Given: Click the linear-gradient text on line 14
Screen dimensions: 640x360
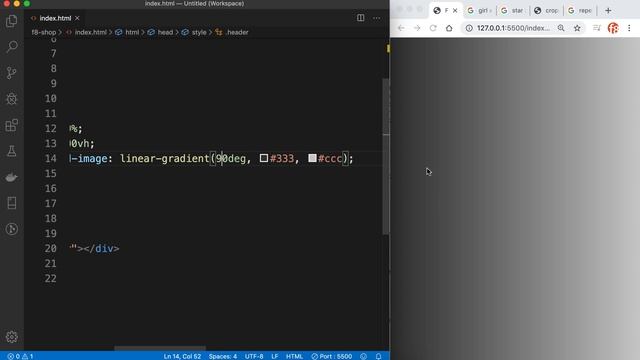Looking at the screenshot, I should click(164, 158).
